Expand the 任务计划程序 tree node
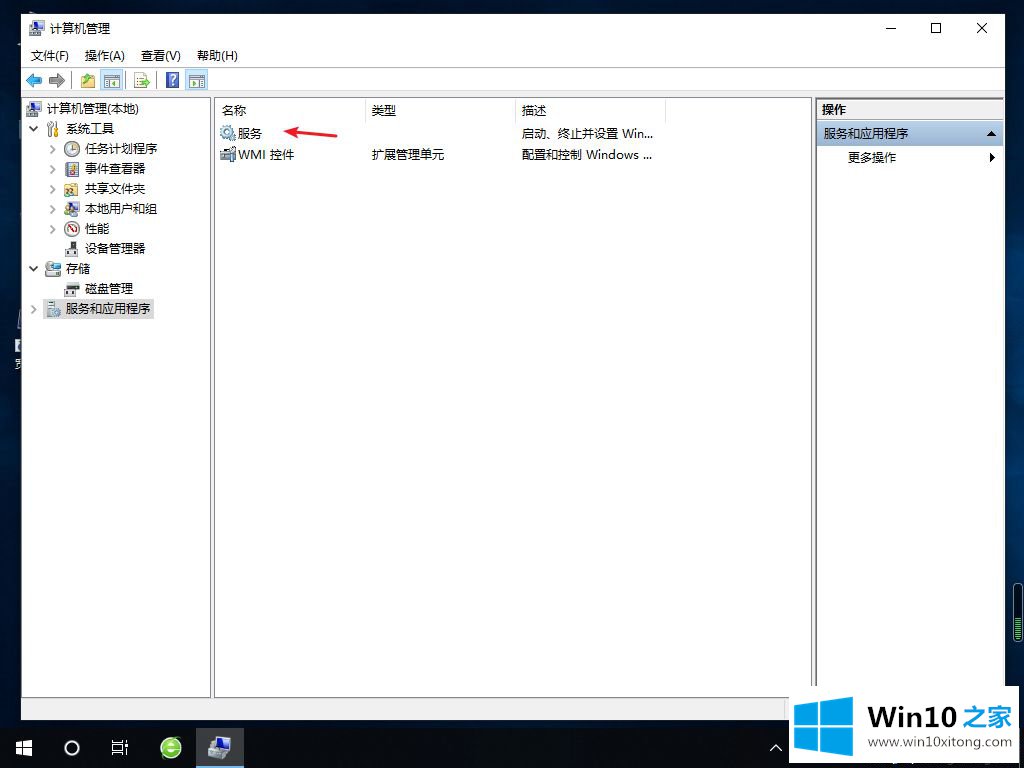The image size is (1024, 768). click(x=53, y=149)
